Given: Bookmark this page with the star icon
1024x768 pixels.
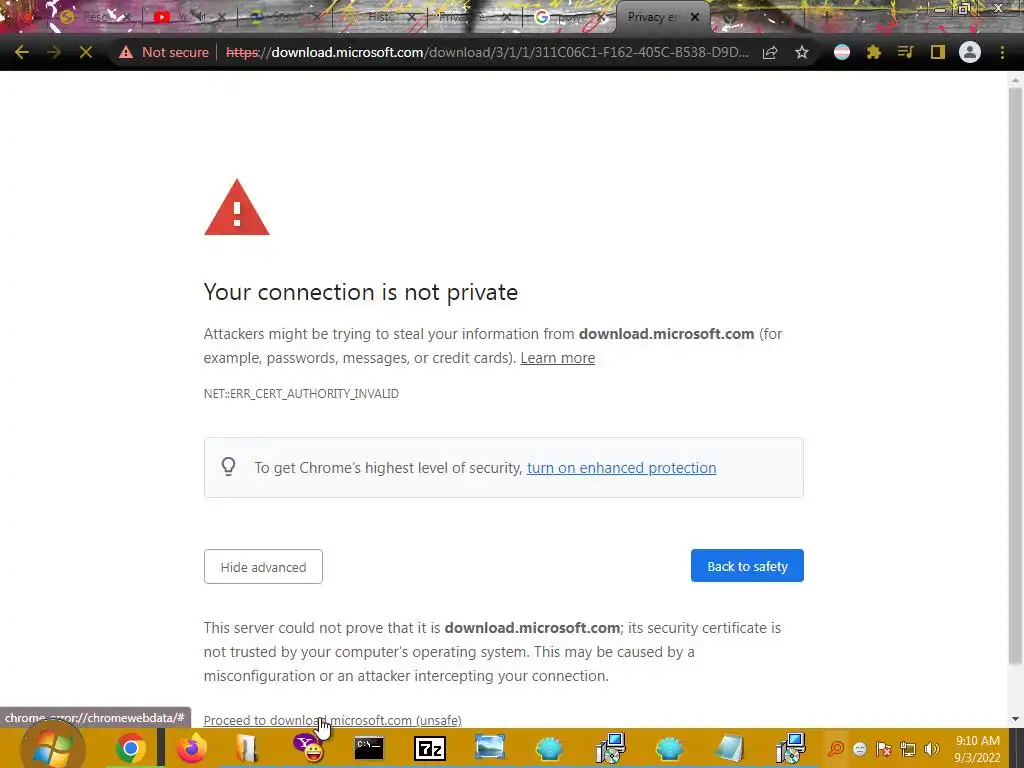Looking at the screenshot, I should (x=802, y=52).
